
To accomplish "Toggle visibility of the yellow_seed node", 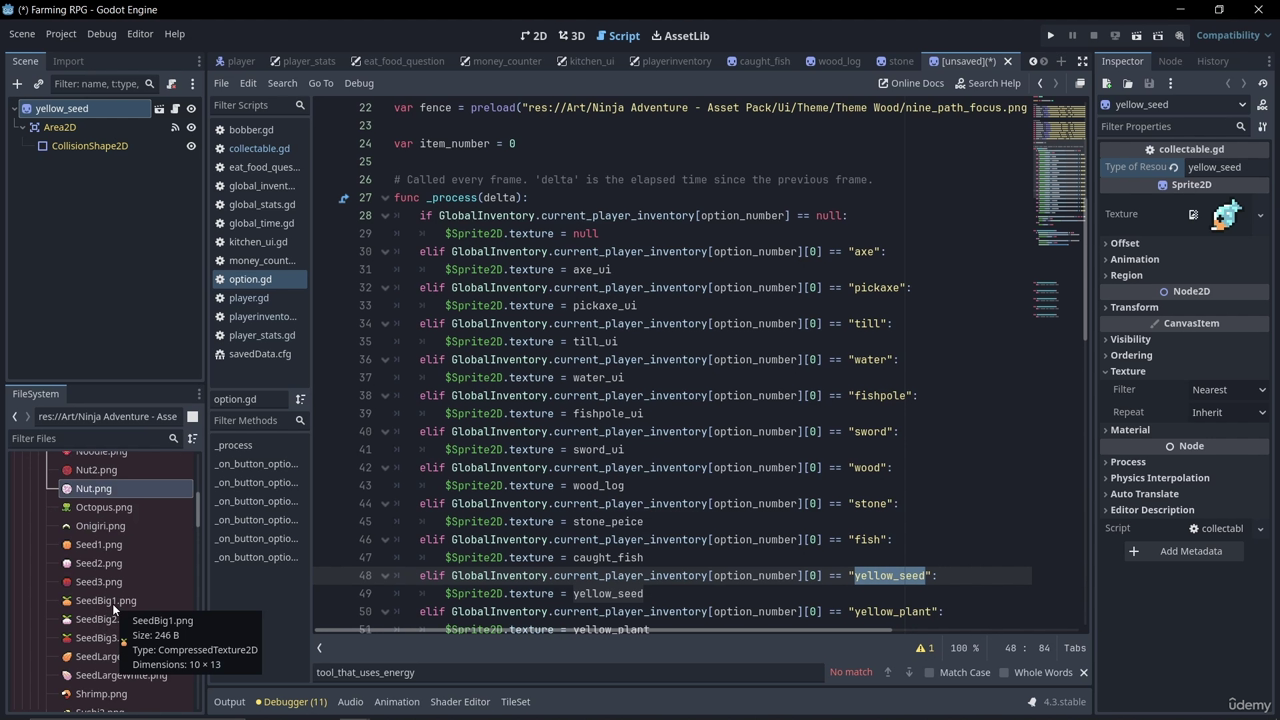I will point(191,109).
